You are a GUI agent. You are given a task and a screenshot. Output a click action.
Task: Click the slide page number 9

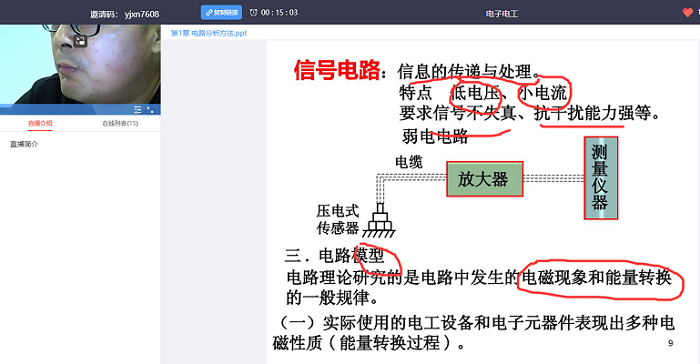[671, 343]
